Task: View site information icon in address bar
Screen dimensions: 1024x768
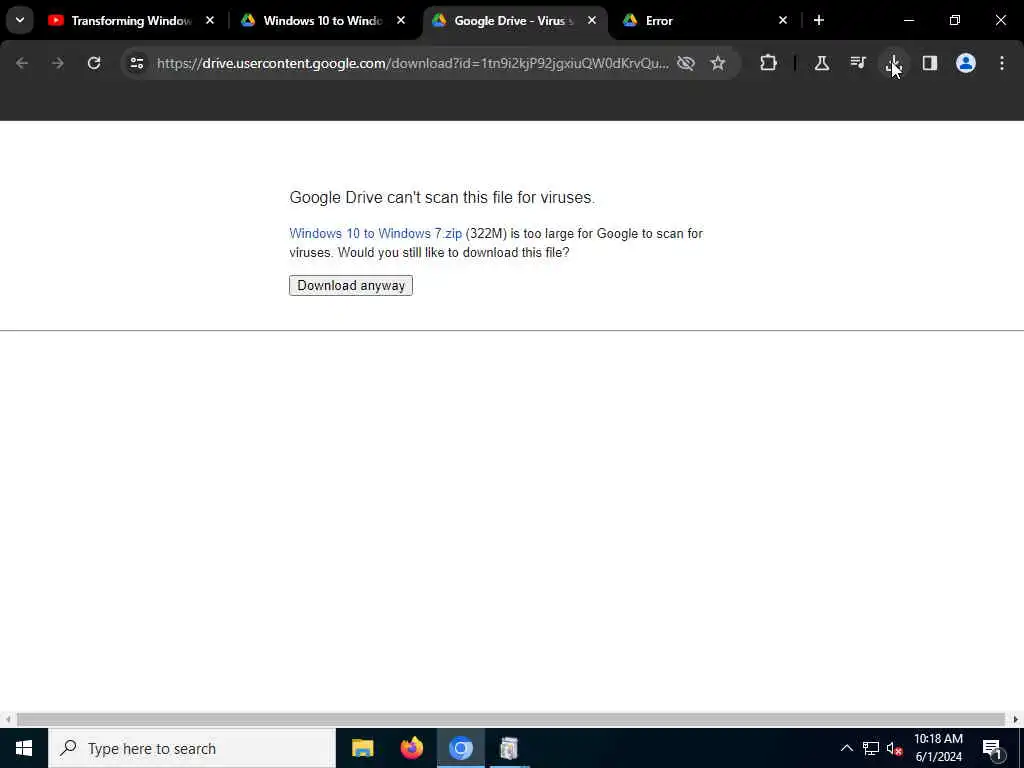Action: click(x=136, y=63)
